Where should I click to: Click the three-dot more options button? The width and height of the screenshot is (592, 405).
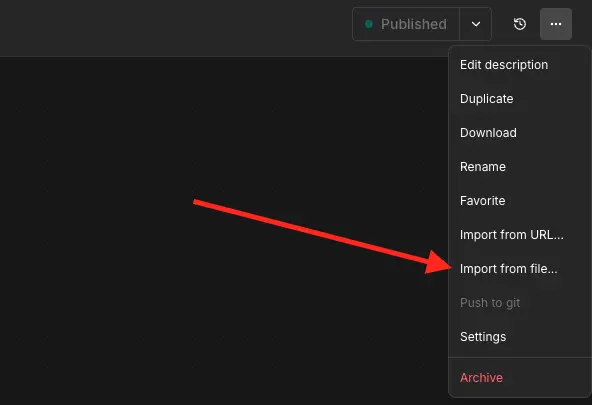click(556, 24)
